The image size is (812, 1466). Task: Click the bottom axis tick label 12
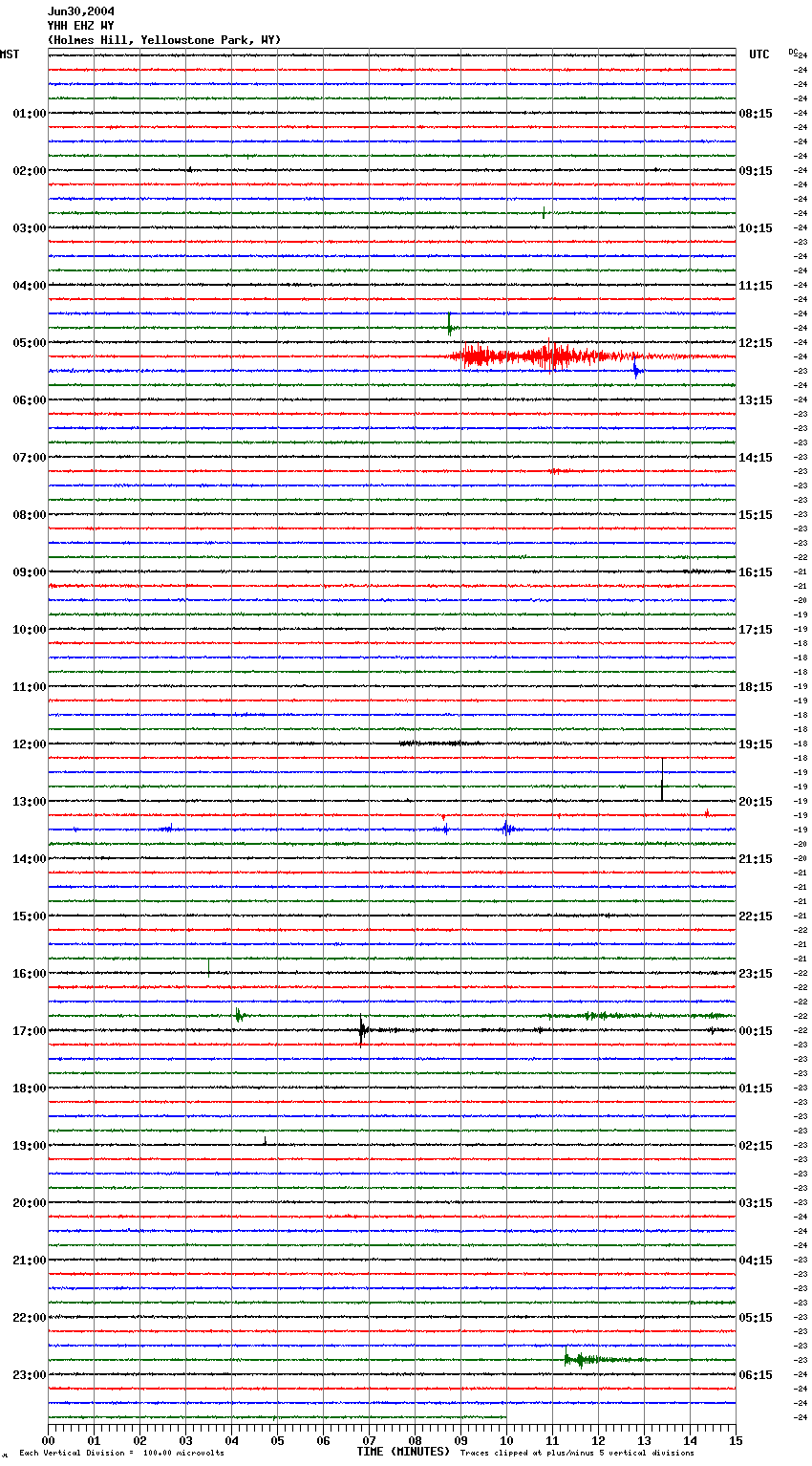coord(598,1440)
